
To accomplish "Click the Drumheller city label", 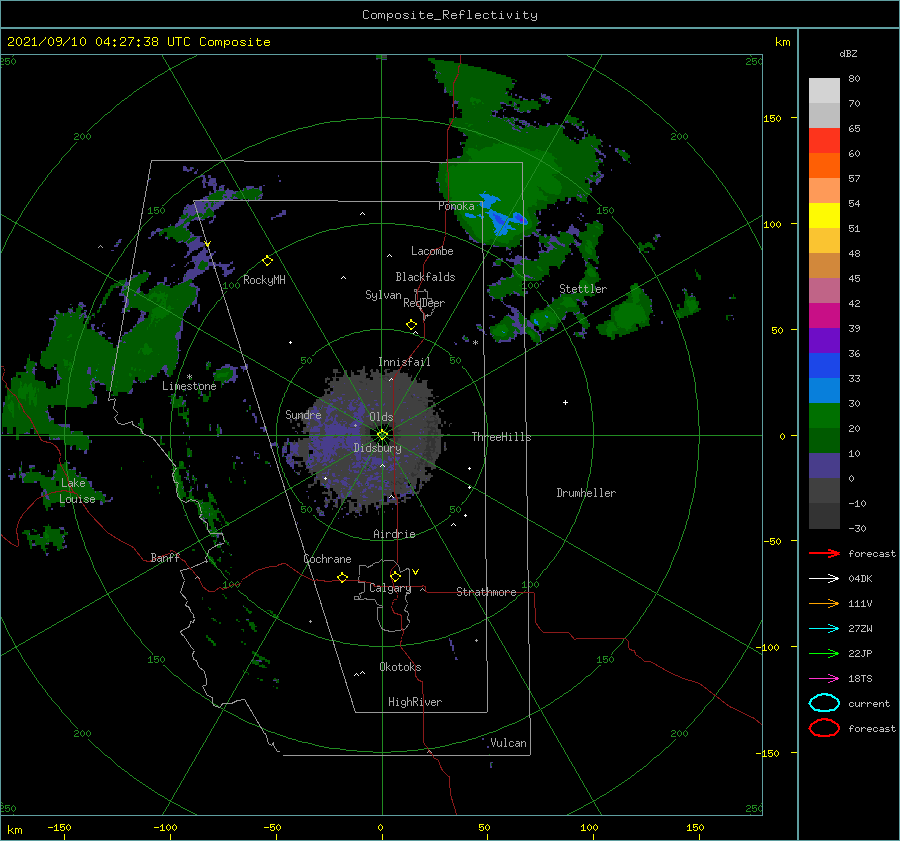I will click(x=586, y=493).
